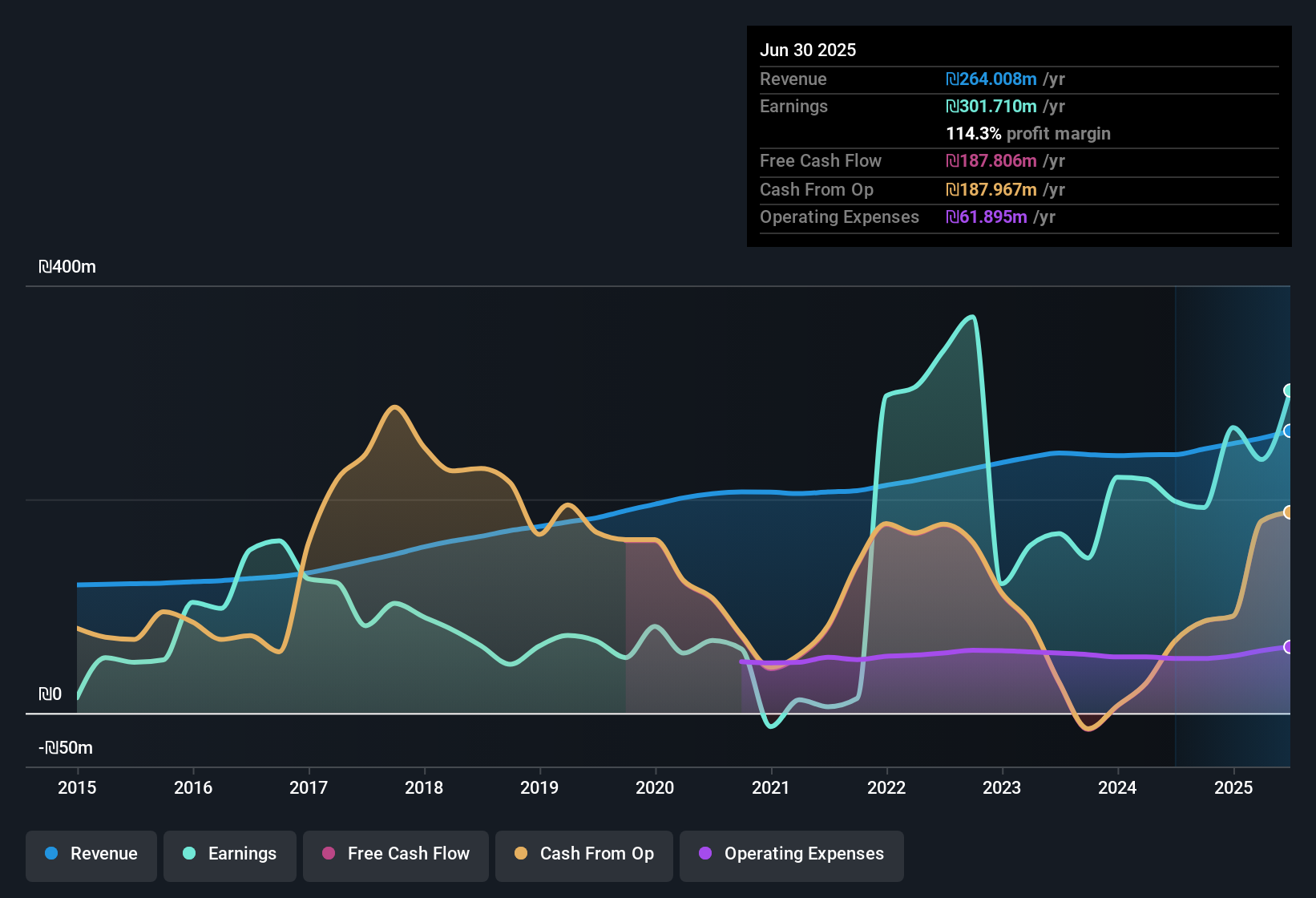Image resolution: width=1316 pixels, height=898 pixels.
Task: Click the 114.3% profit margin text
Action: coord(1028,134)
